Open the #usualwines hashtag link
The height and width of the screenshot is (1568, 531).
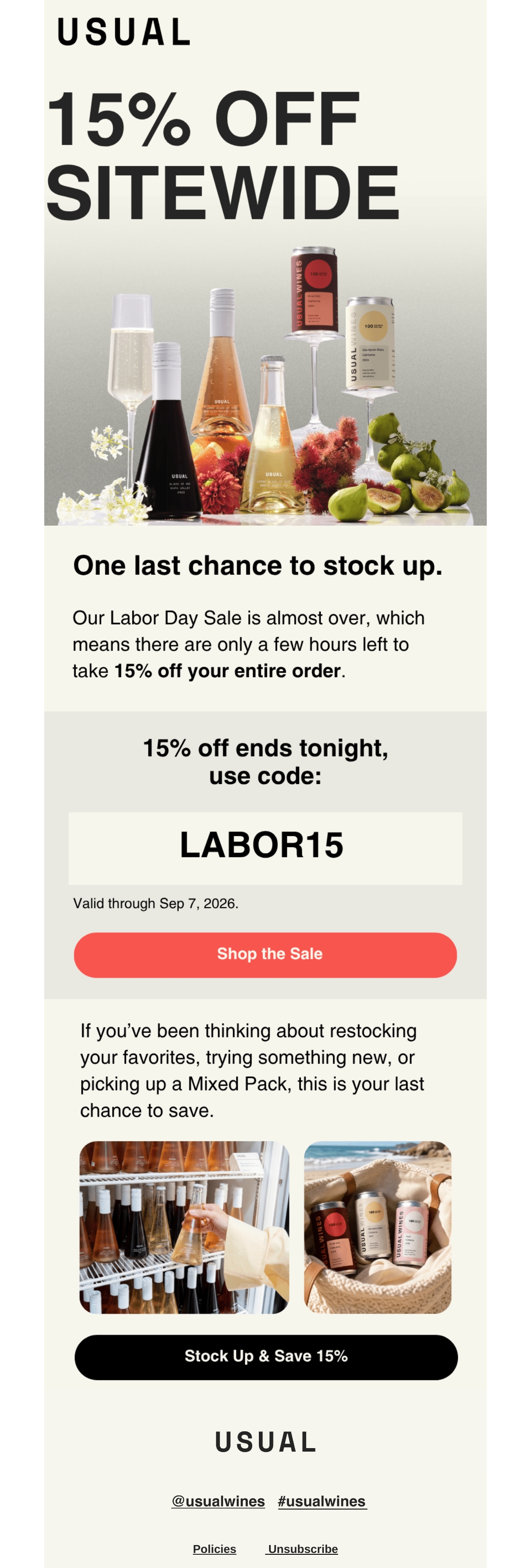[x=322, y=1501]
